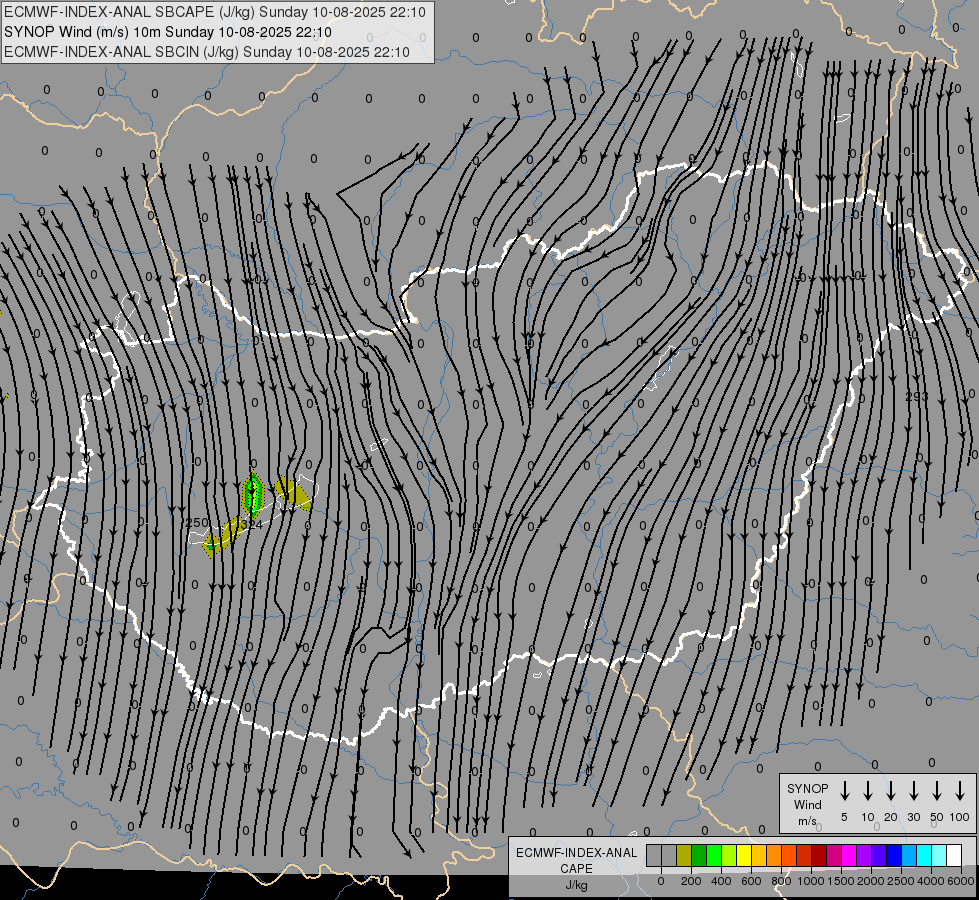Click the J/kg unit label in legend
The height and width of the screenshot is (900, 979).
coord(576,885)
